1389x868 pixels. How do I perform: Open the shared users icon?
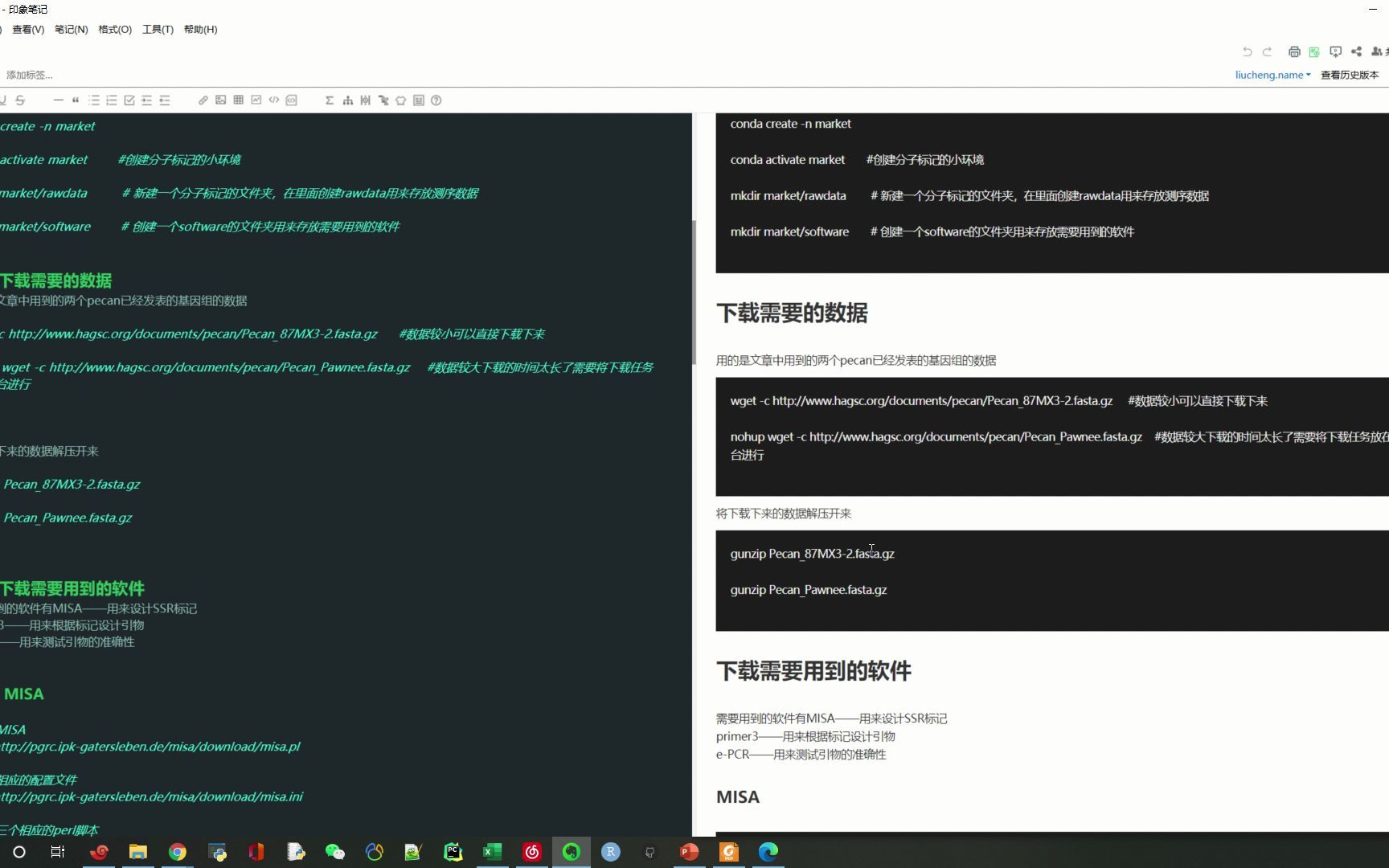point(1377,51)
